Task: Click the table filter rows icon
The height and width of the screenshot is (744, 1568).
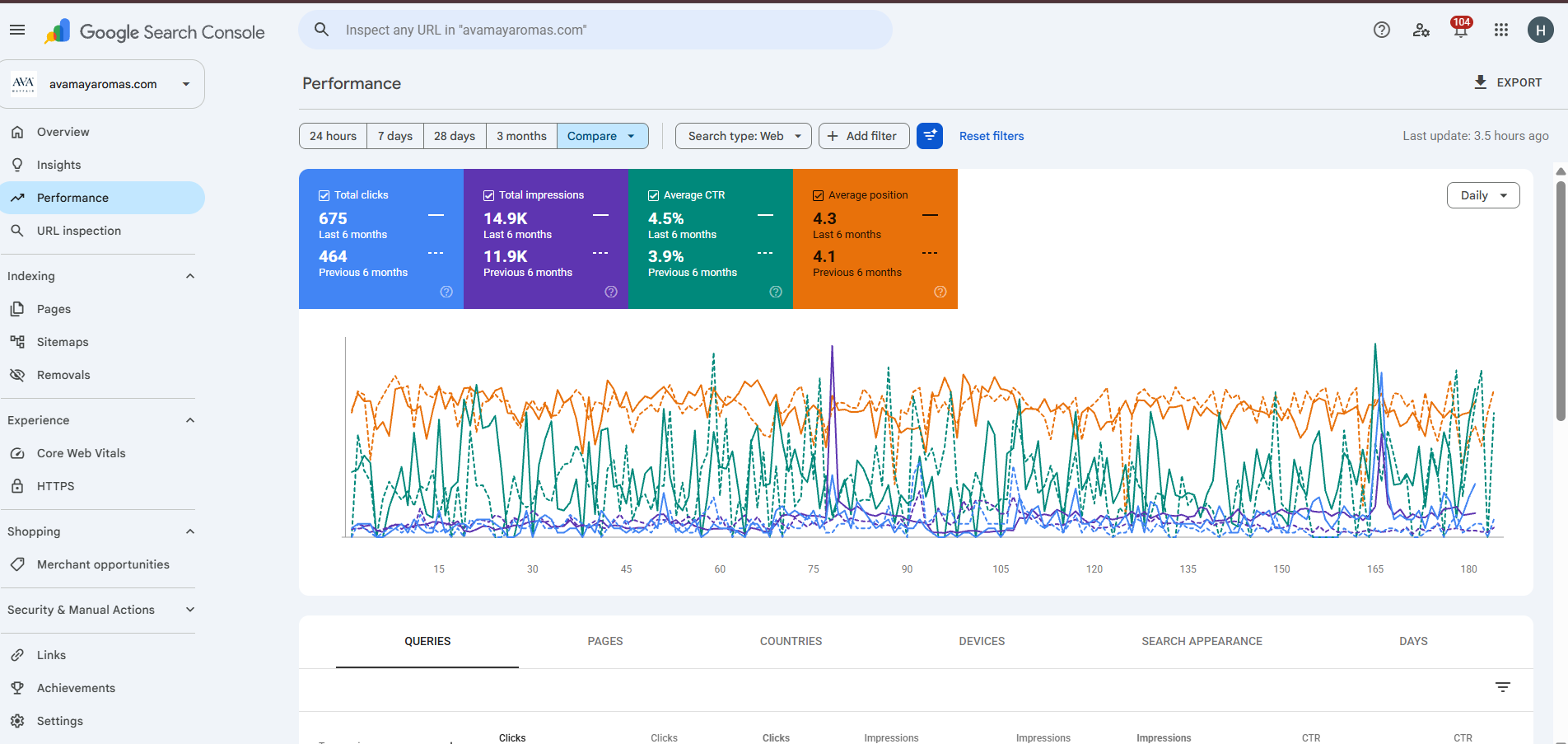Action: tap(1503, 687)
